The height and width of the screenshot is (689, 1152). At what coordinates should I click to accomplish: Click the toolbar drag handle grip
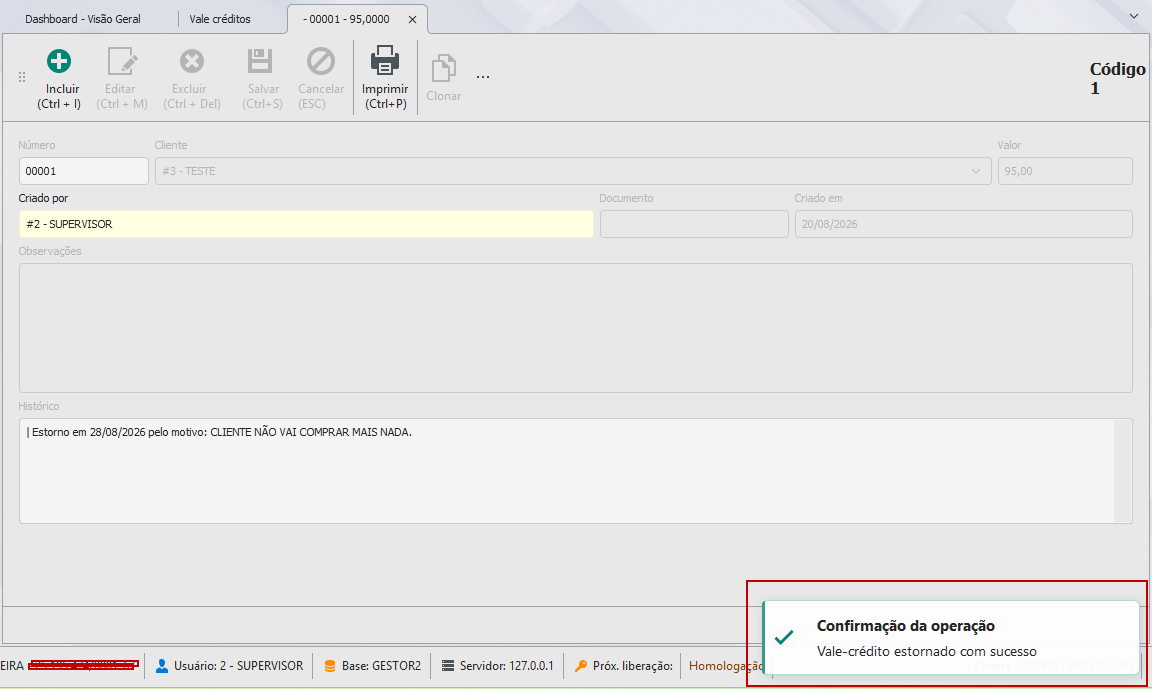22,77
